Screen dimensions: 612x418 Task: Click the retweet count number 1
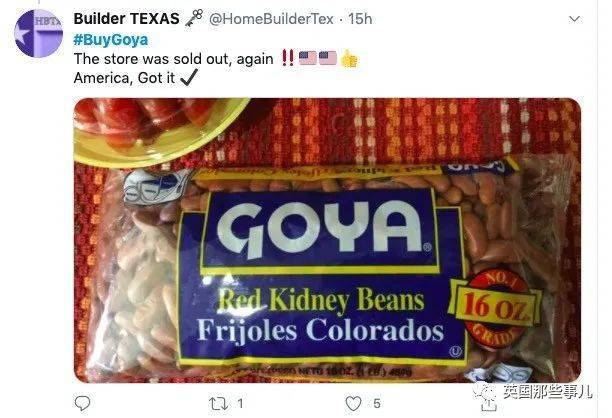point(240,404)
